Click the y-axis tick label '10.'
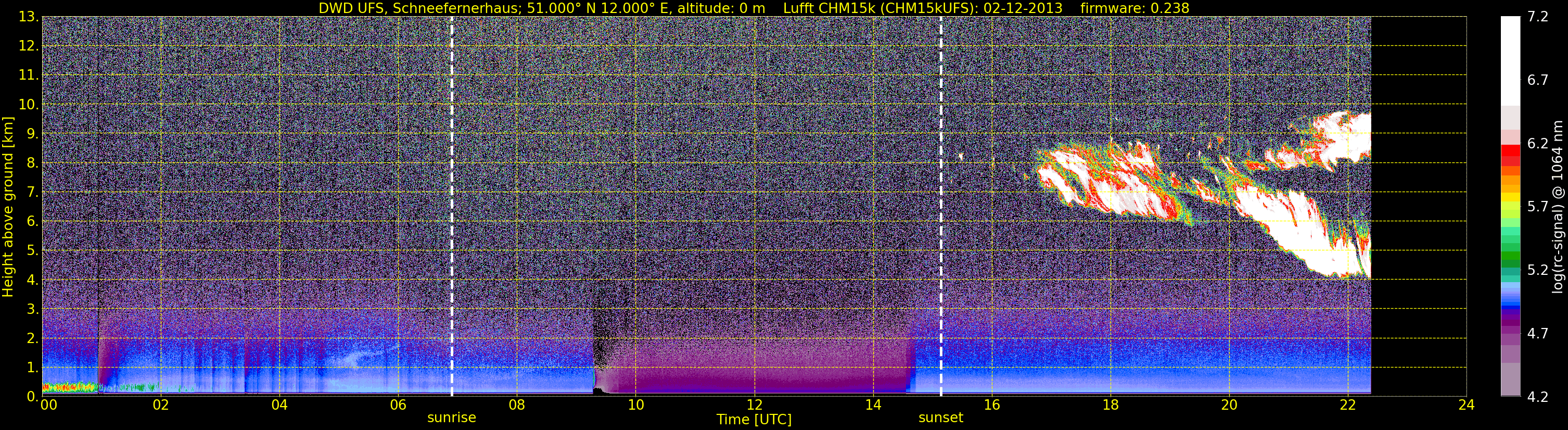Screen dimensions: 1568x430 (29, 105)
